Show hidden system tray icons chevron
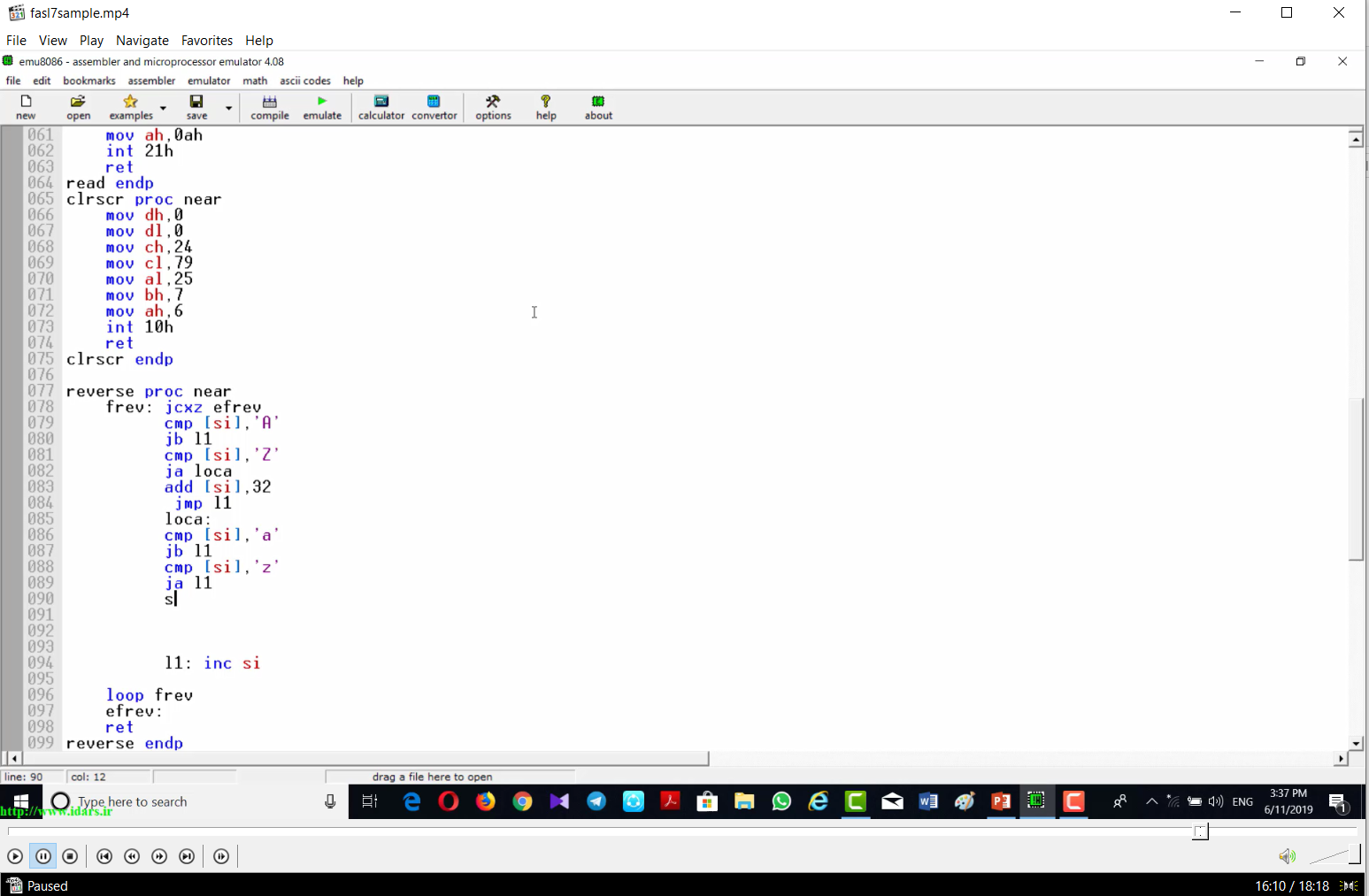 point(1151,801)
